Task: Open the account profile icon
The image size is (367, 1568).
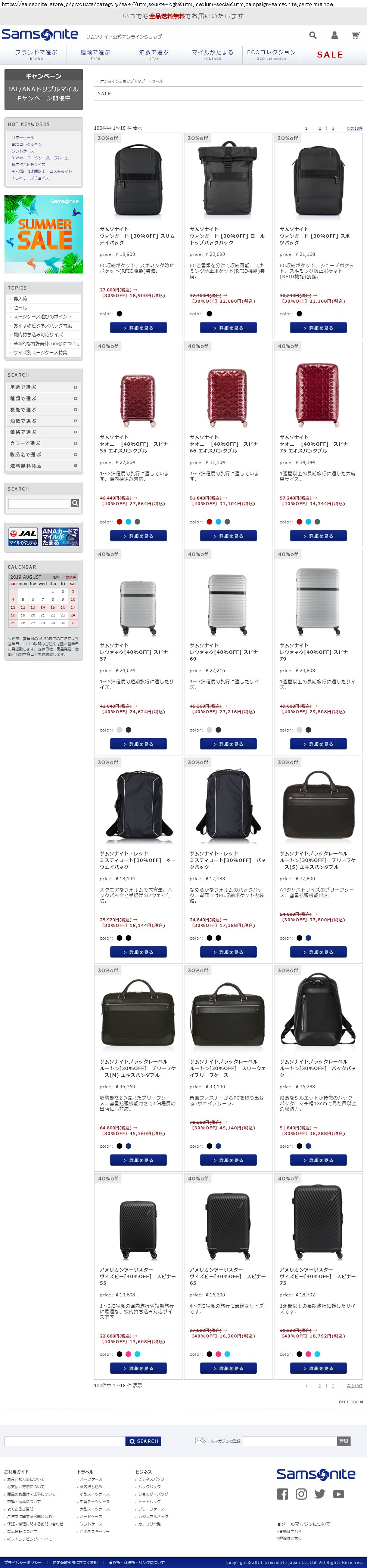Action: (334, 35)
